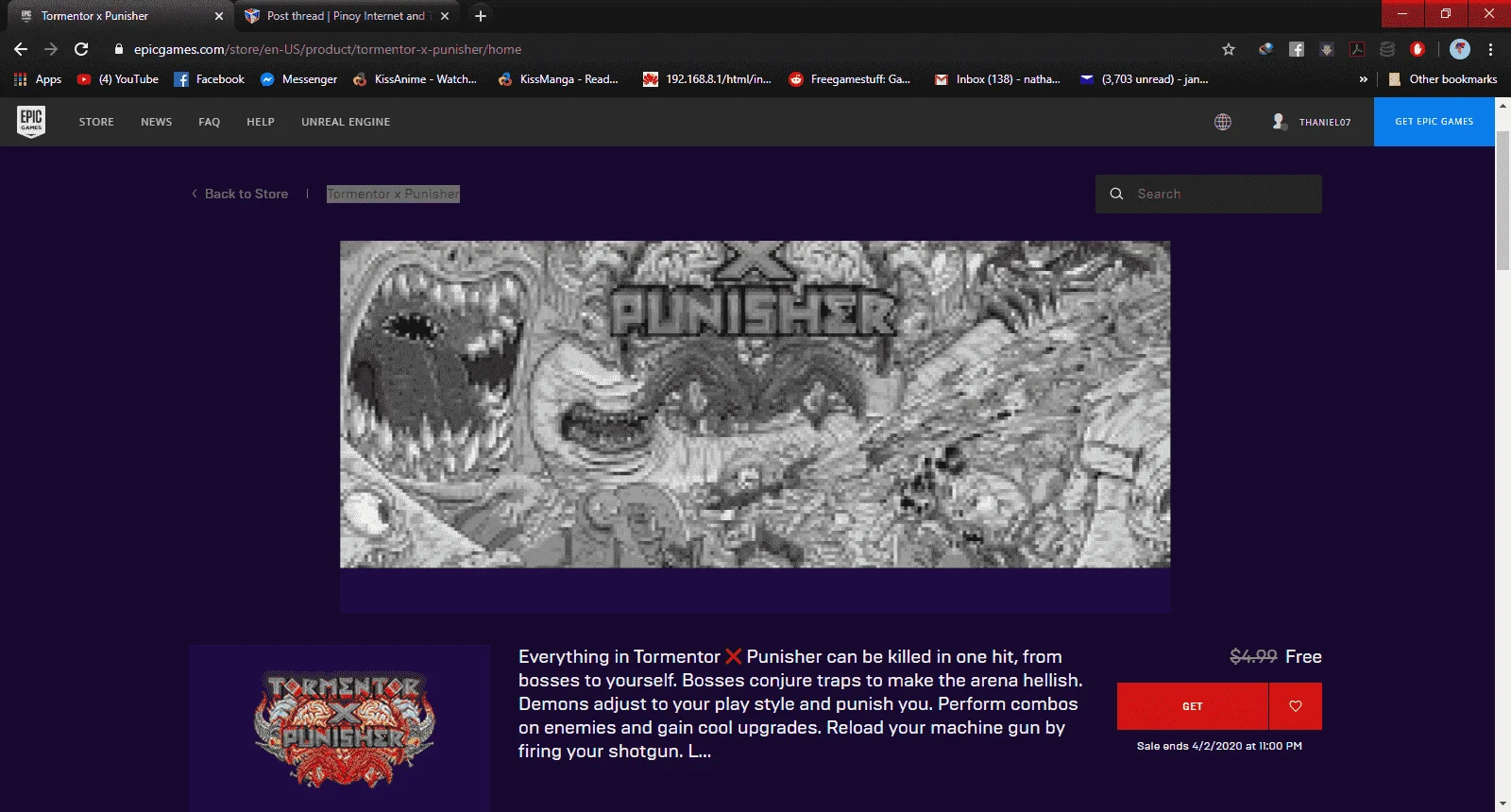Open the globe-and-ring extension next to the star
The width and height of the screenshot is (1511, 812).
pyautogui.click(x=1265, y=49)
